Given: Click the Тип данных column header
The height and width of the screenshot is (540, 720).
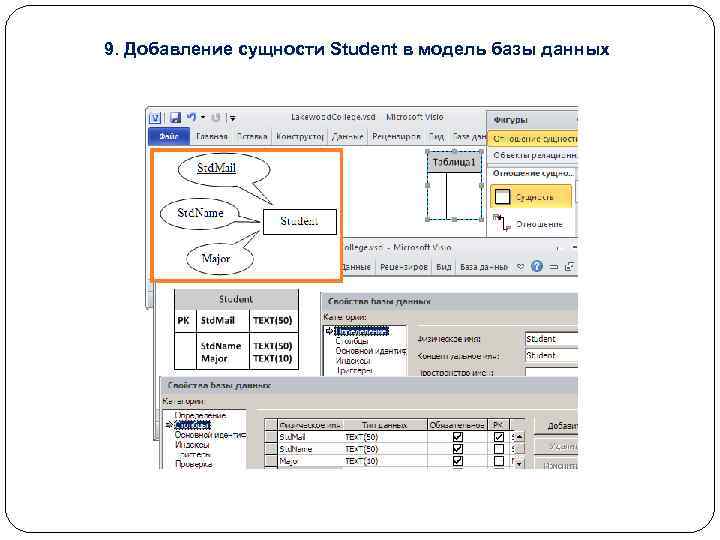Looking at the screenshot, I should coord(385,425).
